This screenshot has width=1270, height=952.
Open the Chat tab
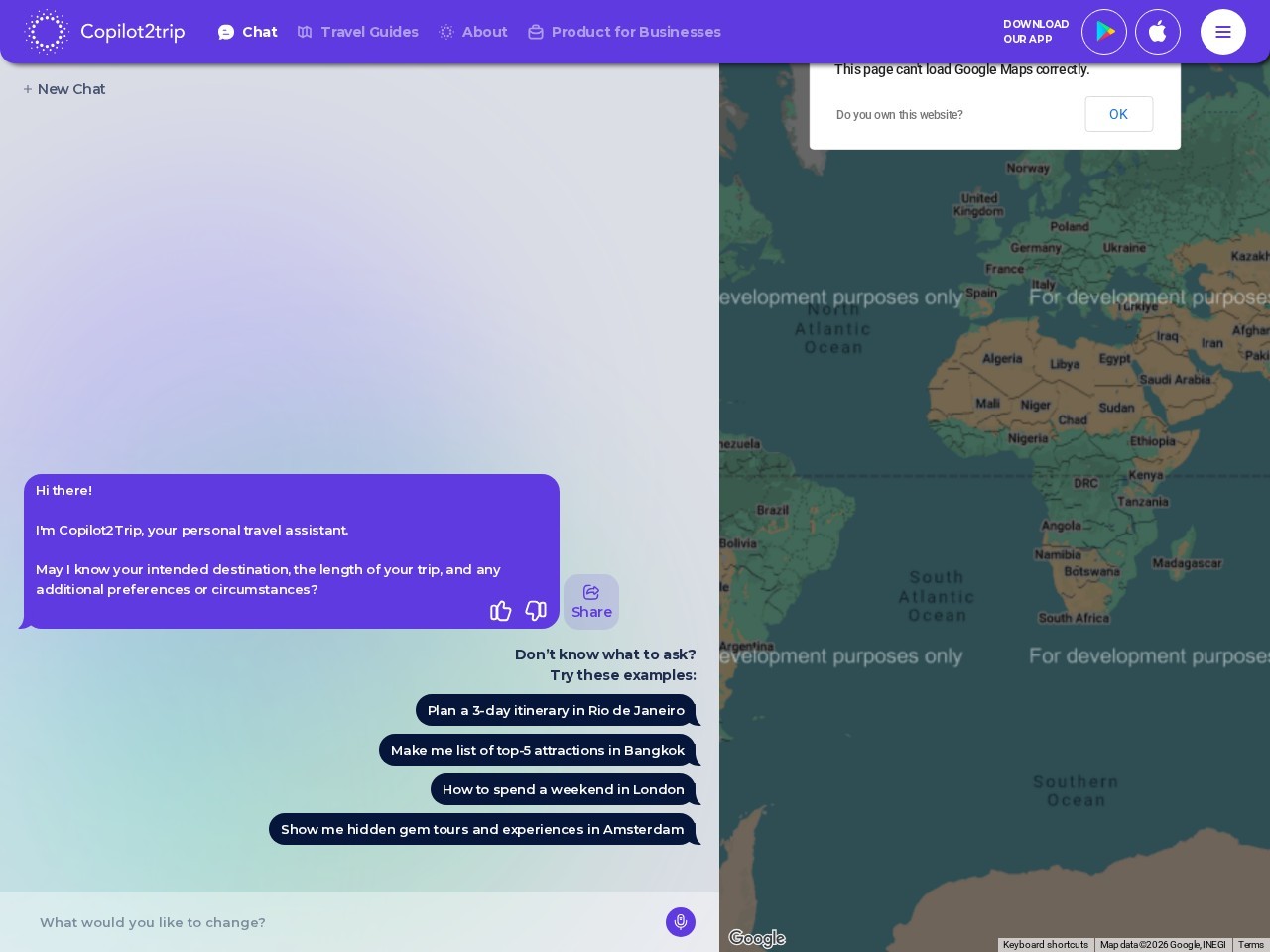click(x=248, y=32)
